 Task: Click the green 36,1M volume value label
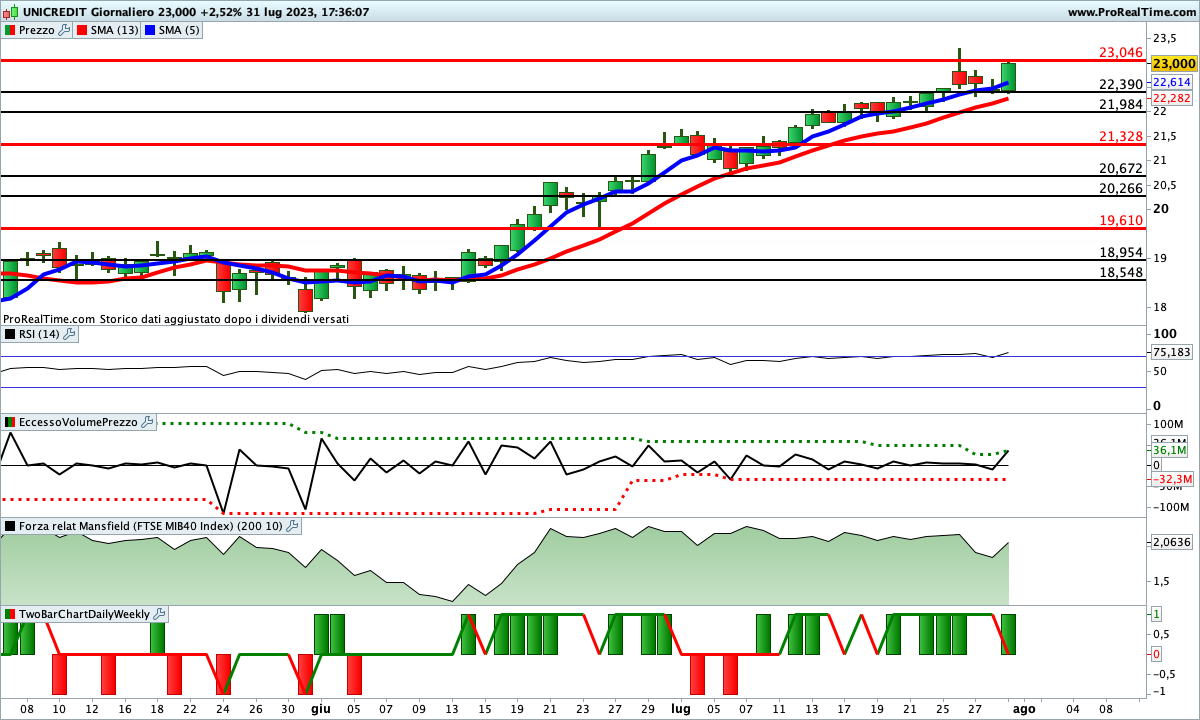point(1168,451)
